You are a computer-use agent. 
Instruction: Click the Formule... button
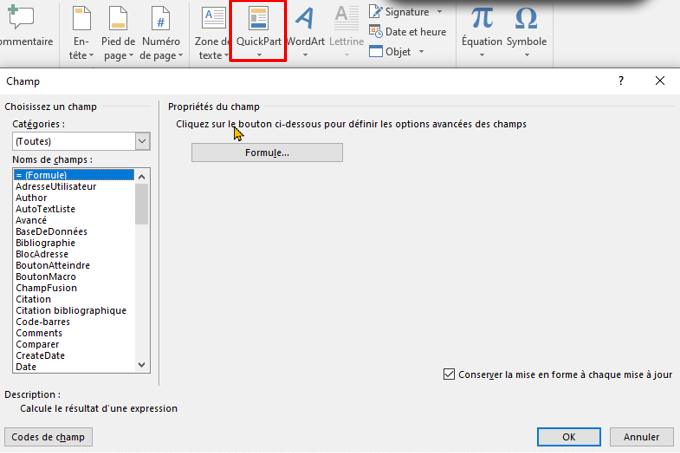click(x=267, y=153)
